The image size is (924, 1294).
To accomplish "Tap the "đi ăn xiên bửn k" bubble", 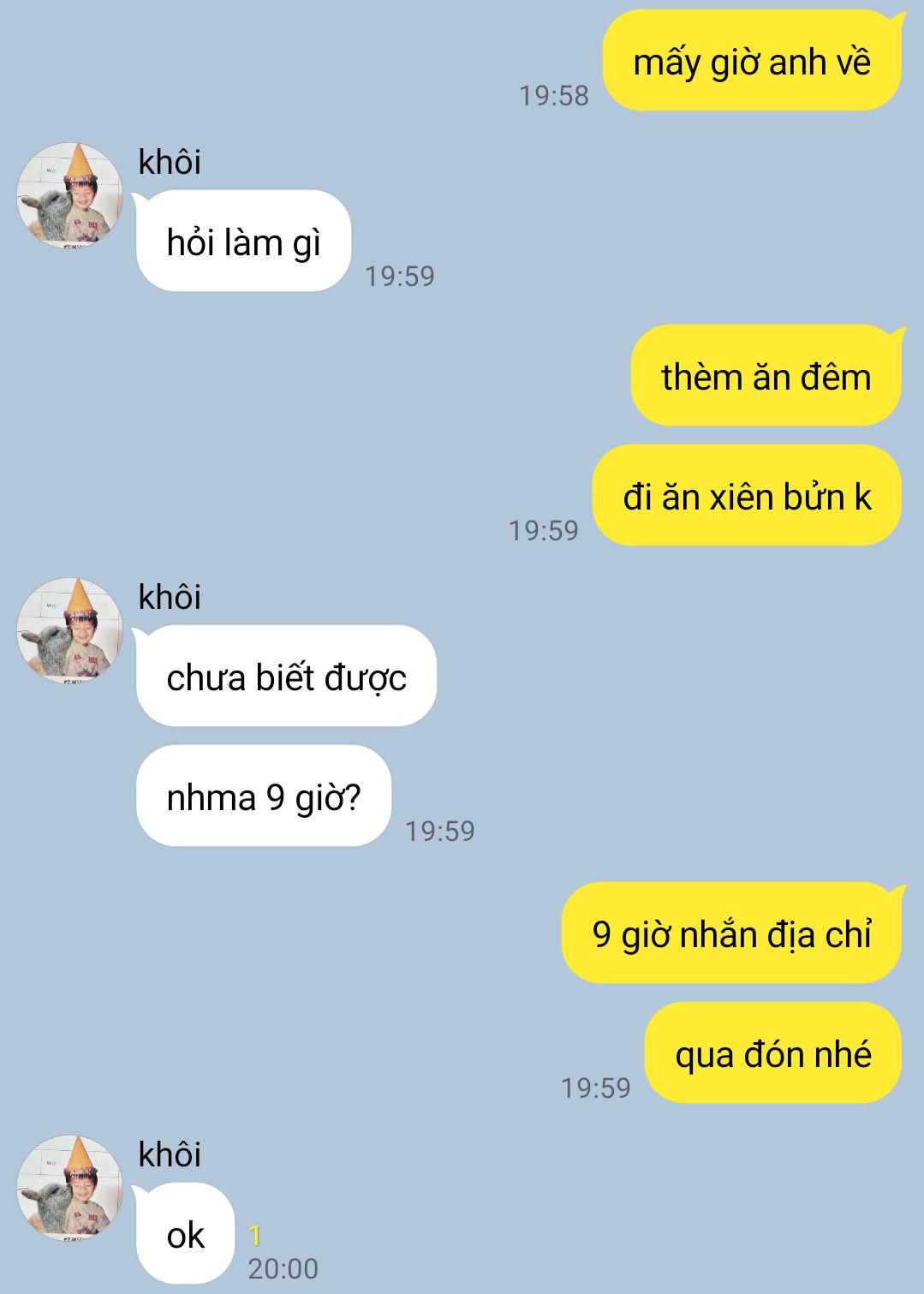I will pyautogui.click(x=747, y=495).
